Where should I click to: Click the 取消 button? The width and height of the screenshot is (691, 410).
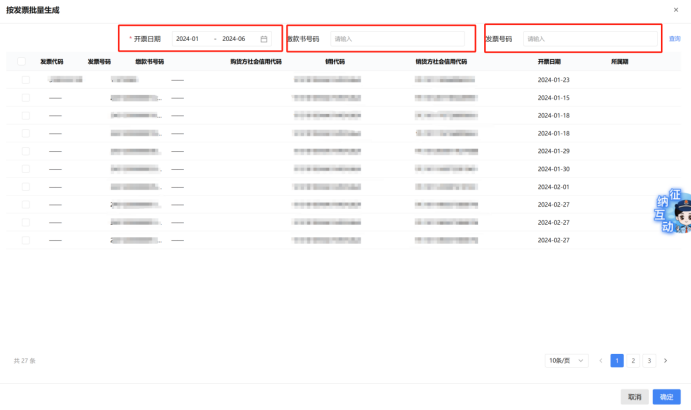(635, 397)
